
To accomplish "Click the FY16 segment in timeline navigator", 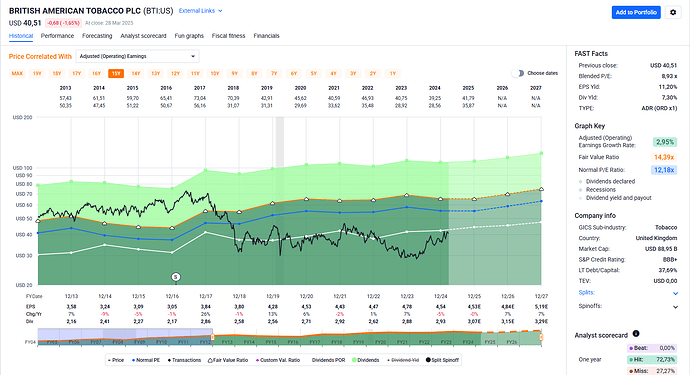I will pos(293,342).
